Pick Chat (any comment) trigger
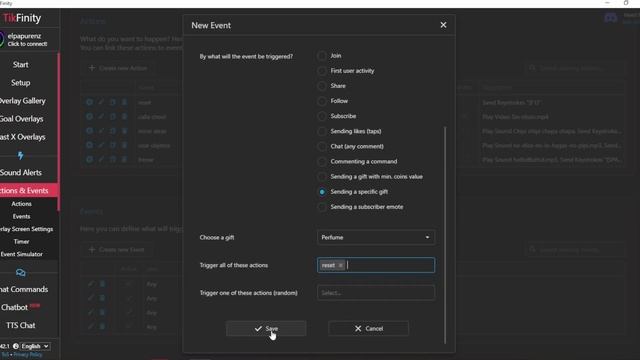This screenshot has height=360, width=640. click(322, 147)
